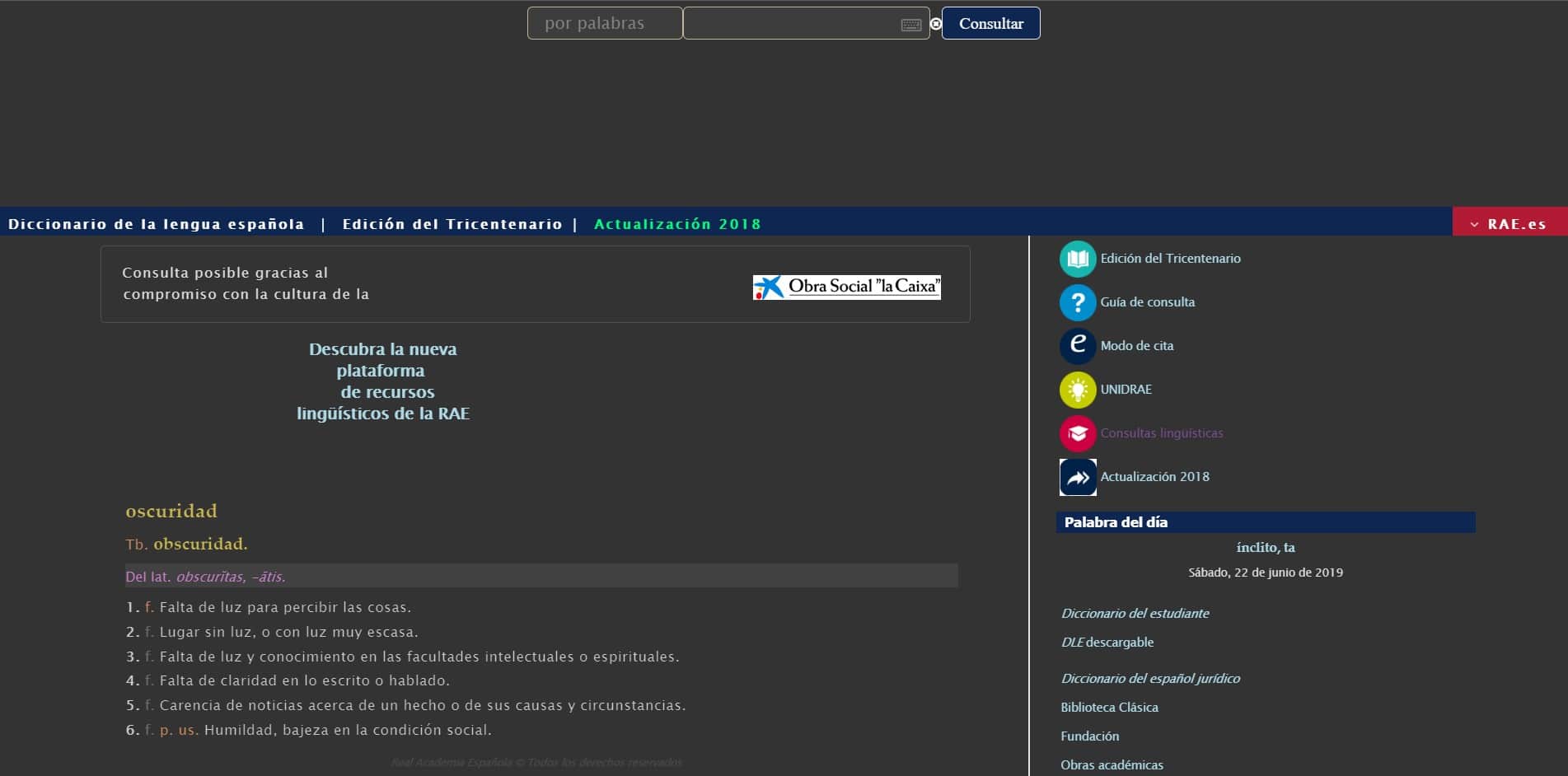Click the small round clear icon before Consultar
The height and width of the screenshot is (776, 1568).
click(x=936, y=24)
